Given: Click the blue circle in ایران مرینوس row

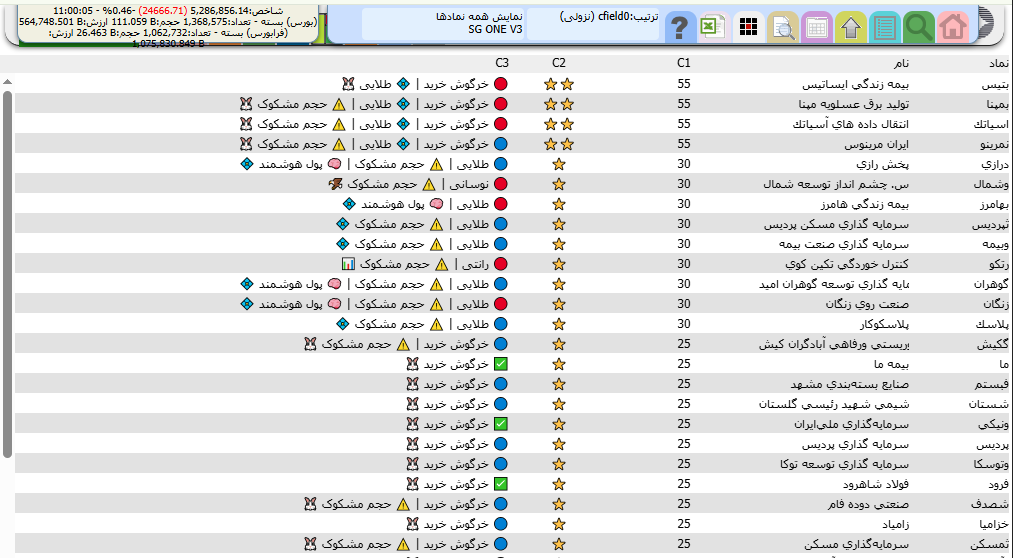Looking at the screenshot, I should [x=501, y=144].
